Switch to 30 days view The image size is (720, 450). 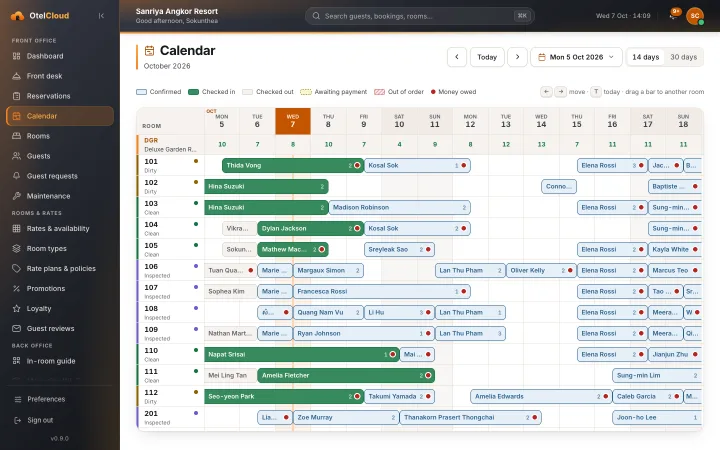coord(684,57)
